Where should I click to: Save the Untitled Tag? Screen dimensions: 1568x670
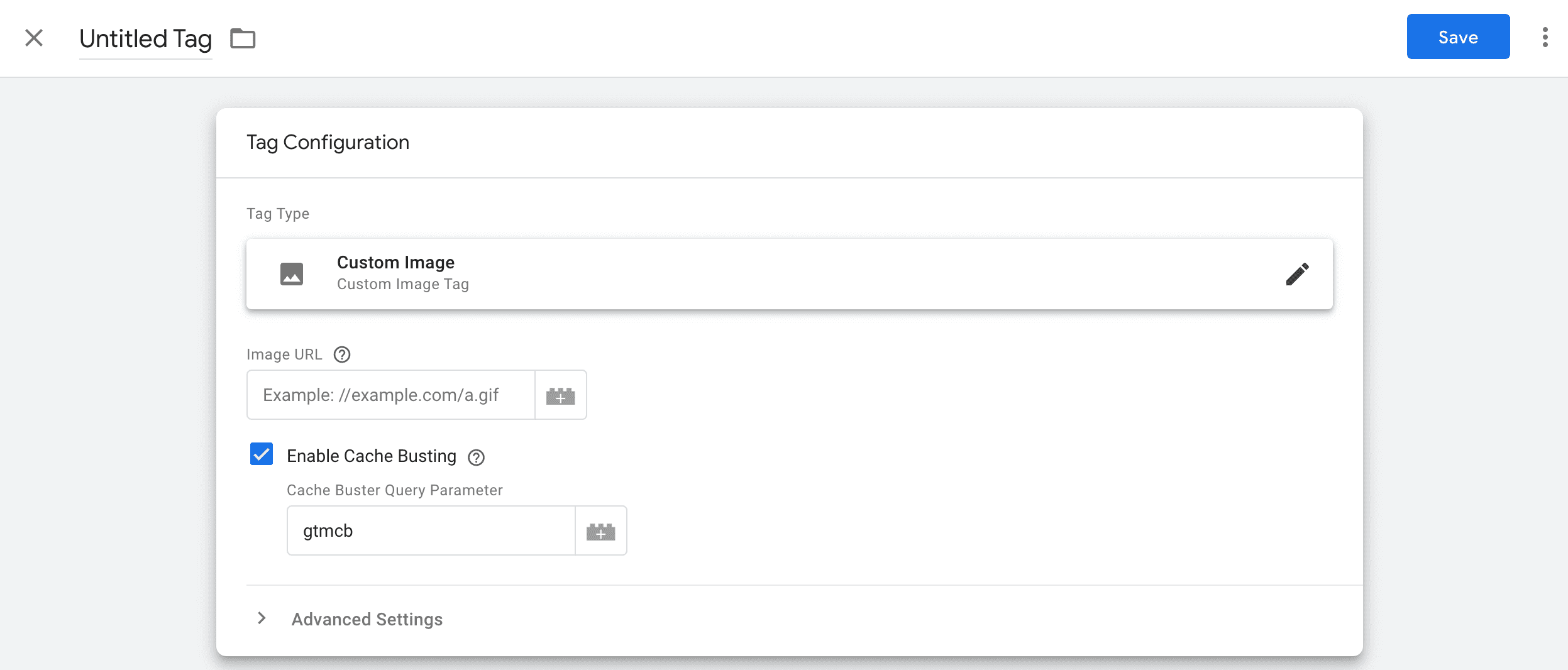pyautogui.click(x=1458, y=37)
